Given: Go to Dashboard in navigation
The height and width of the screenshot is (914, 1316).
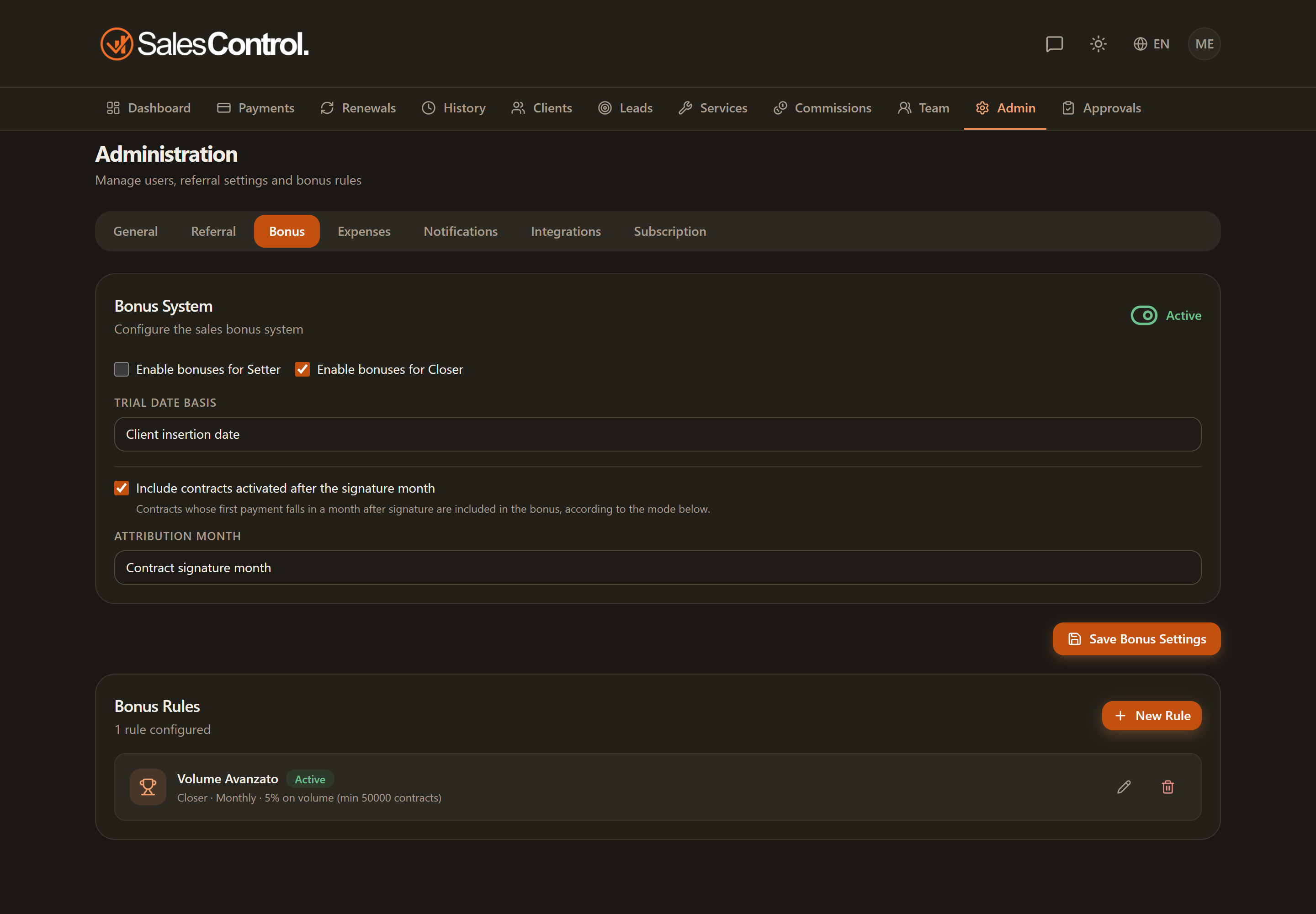Looking at the screenshot, I should pyautogui.click(x=149, y=108).
